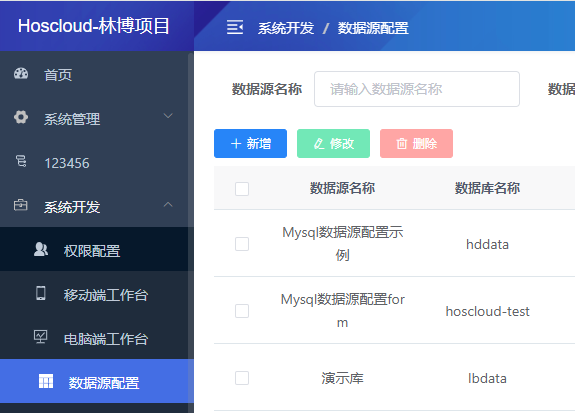Check the Mysql数据源配置示例 row checkbox
Viewport: 575px width, 413px height.
242,244
